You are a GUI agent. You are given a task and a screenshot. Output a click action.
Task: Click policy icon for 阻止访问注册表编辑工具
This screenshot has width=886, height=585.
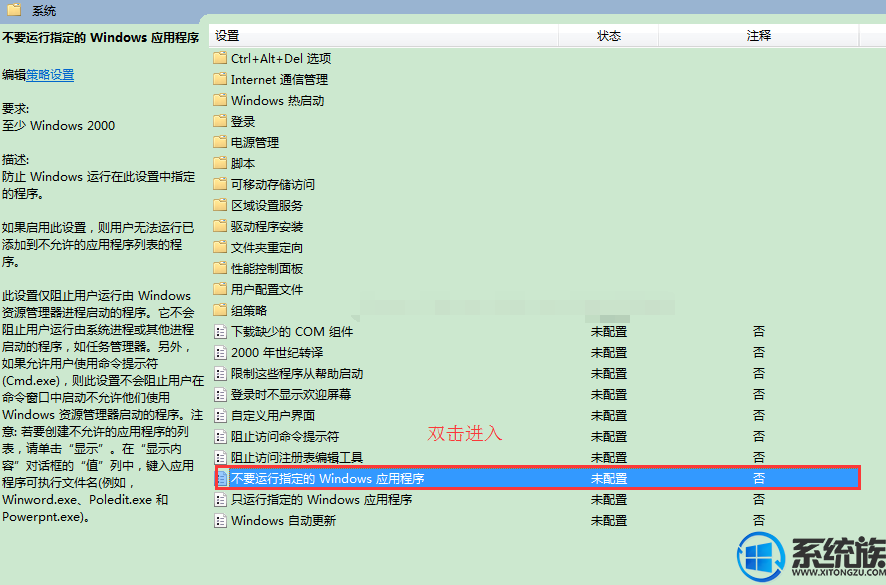(220, 457)
